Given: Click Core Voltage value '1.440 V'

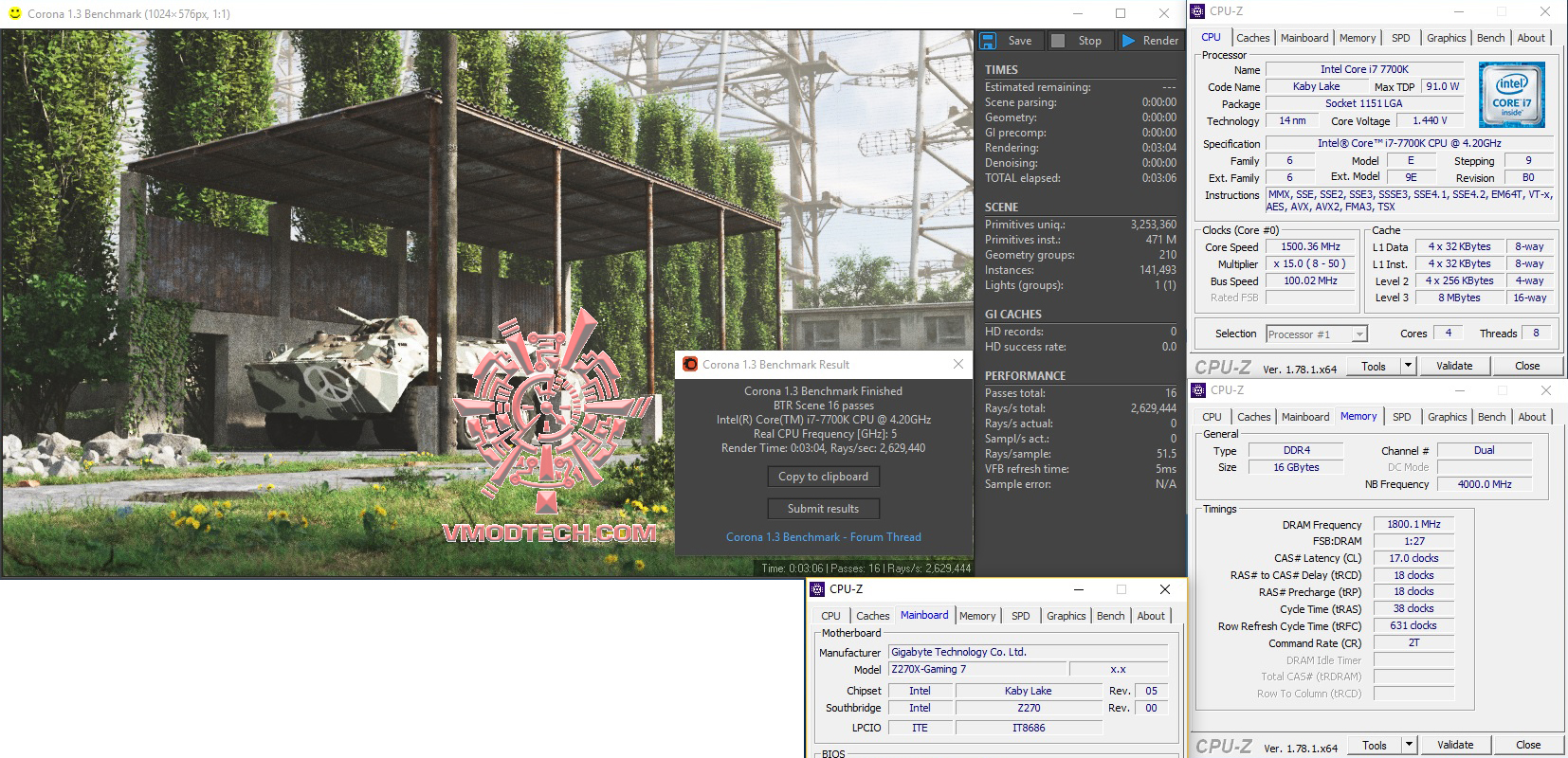Looking at the screenshot, I should click(1430, 120).
